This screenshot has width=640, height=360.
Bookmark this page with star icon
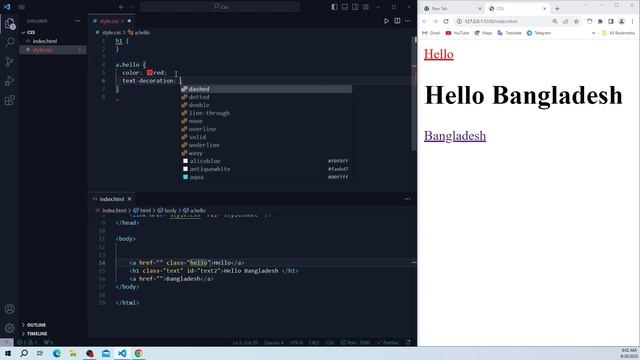[576, 21]
